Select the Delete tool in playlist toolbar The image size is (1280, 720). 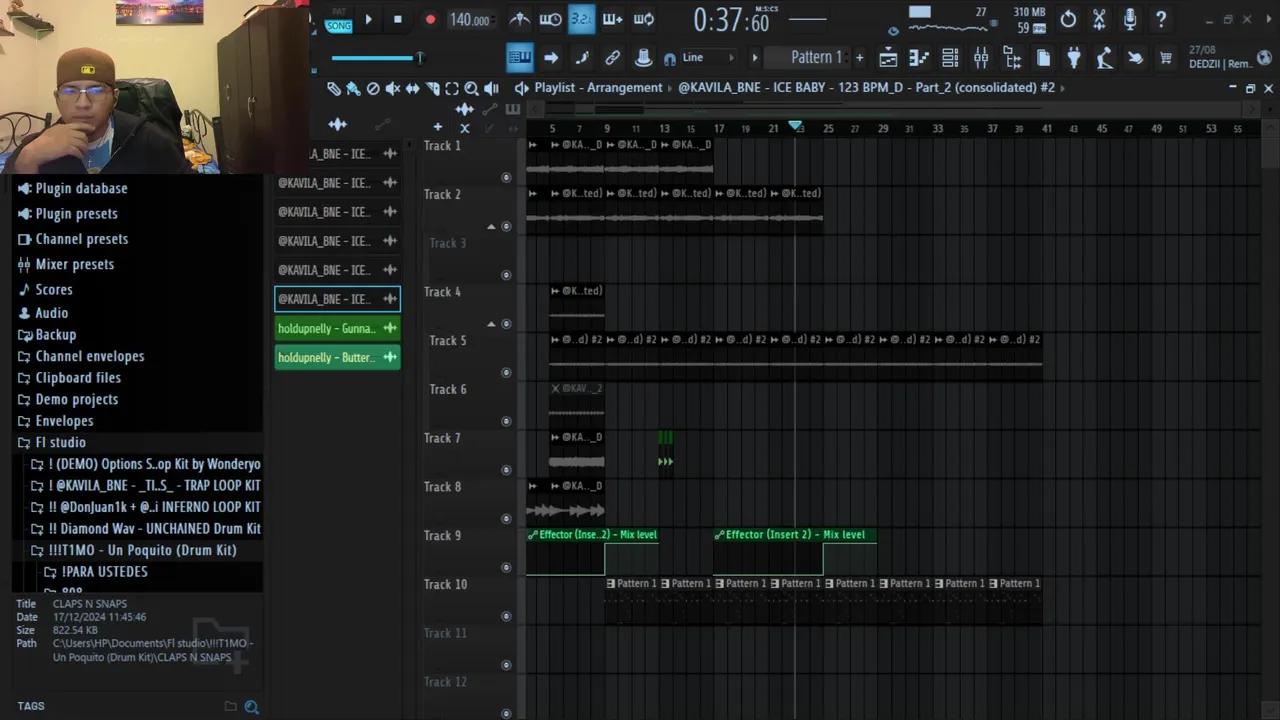pyautogui.click(x=373, y=88)
